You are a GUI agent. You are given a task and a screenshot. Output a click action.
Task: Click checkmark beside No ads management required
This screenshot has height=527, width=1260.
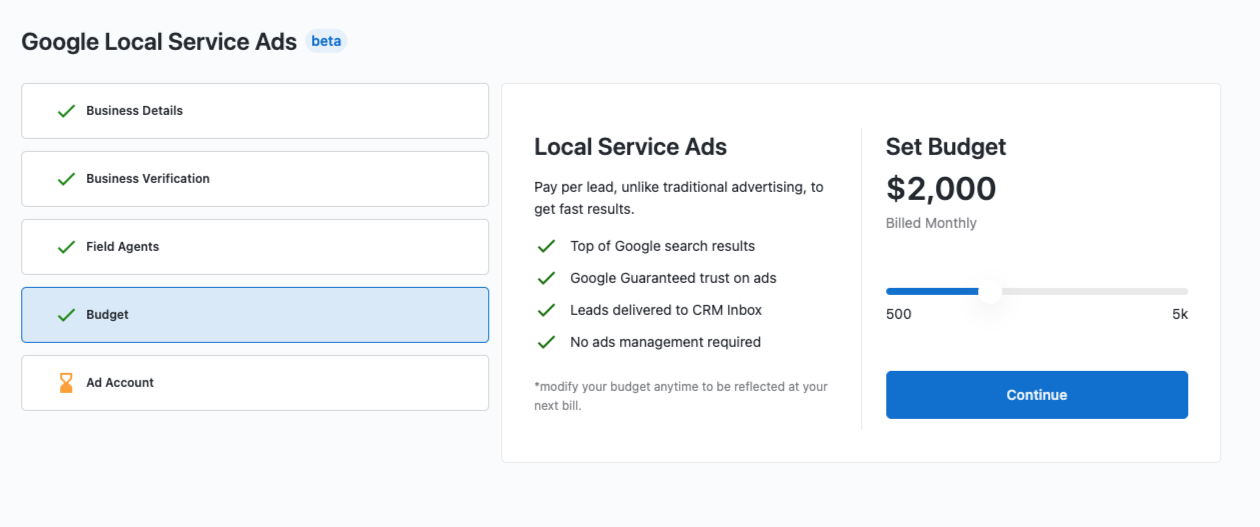[546, 342]
